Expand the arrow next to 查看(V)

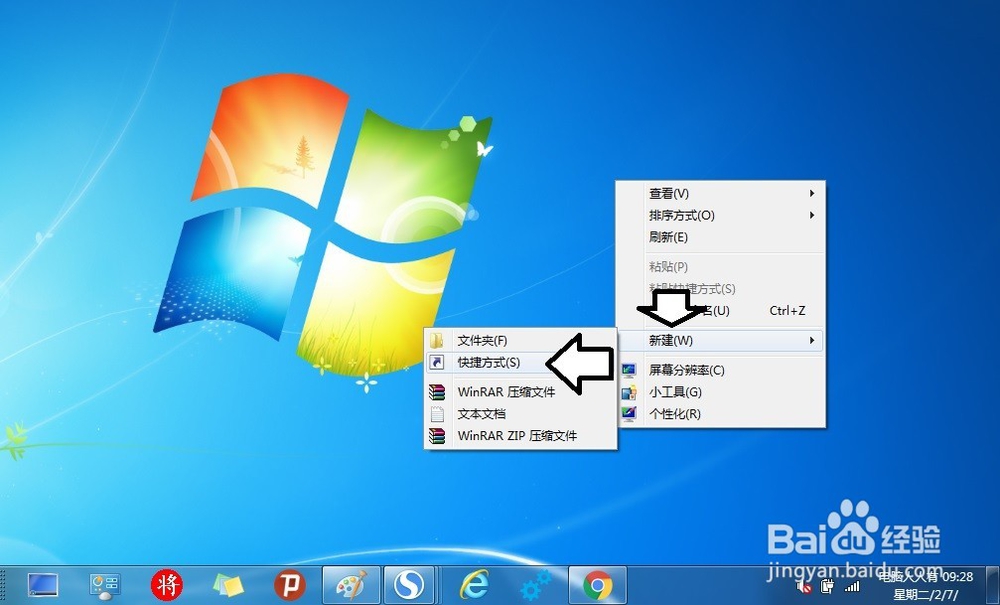(x=812, y=193)
